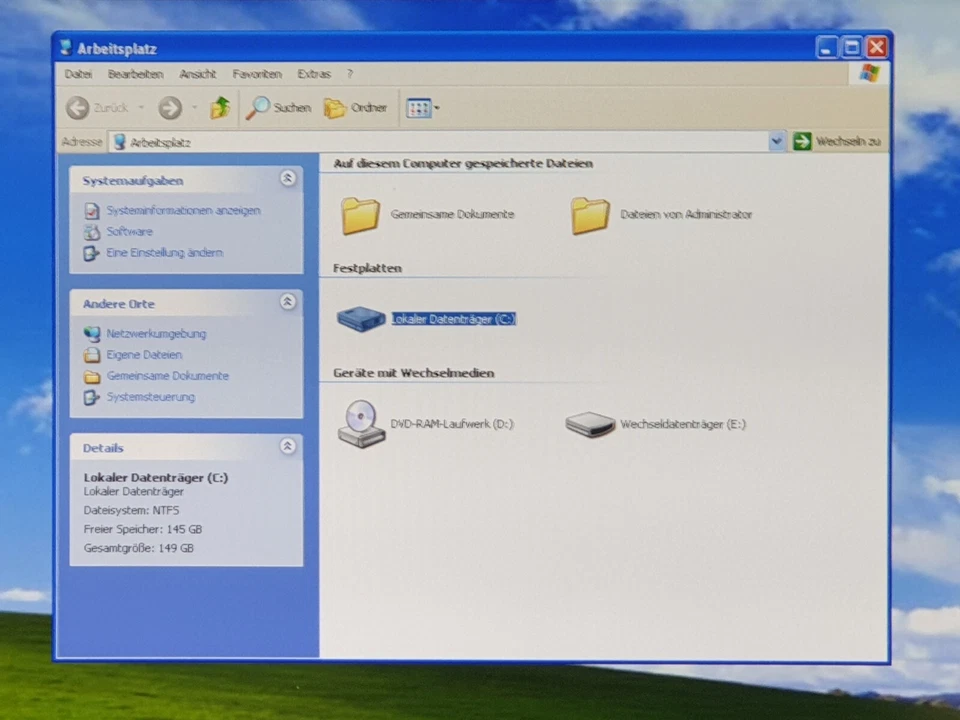
Task: Open Eigene Dateien link
Action: point(144,355)
